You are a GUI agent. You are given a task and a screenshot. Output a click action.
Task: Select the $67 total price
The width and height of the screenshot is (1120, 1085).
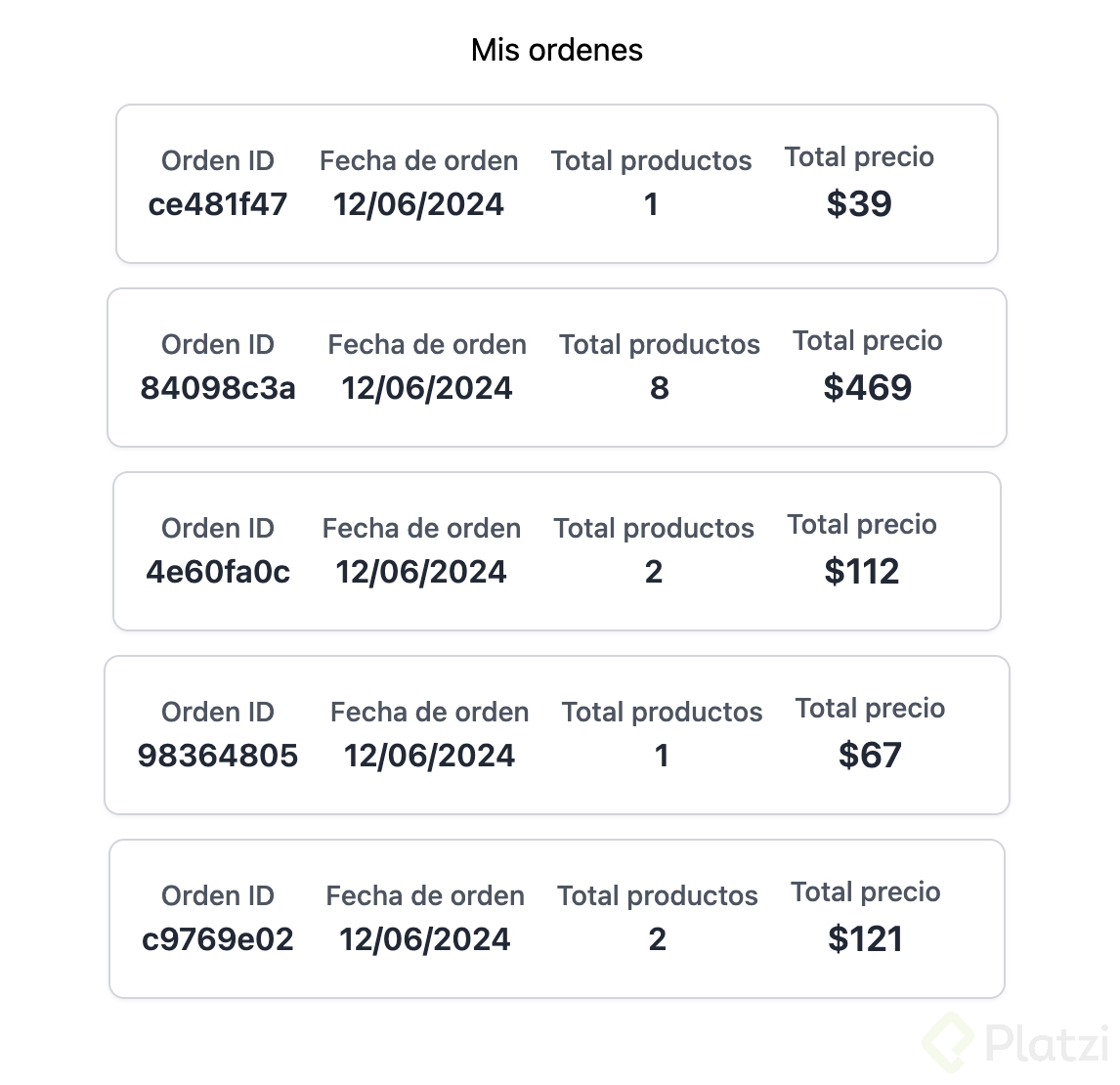point(870,756)
